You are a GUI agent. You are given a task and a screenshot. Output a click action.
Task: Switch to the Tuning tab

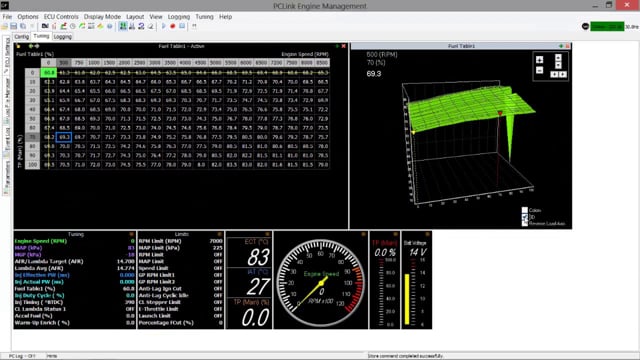tap(41, 36)
